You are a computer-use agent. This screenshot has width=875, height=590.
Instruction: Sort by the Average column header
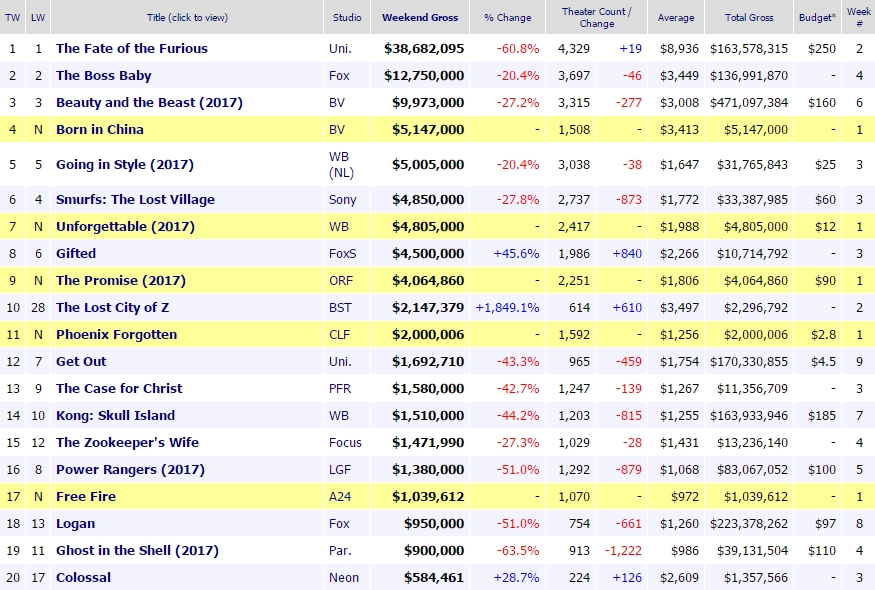click(676, 17)
